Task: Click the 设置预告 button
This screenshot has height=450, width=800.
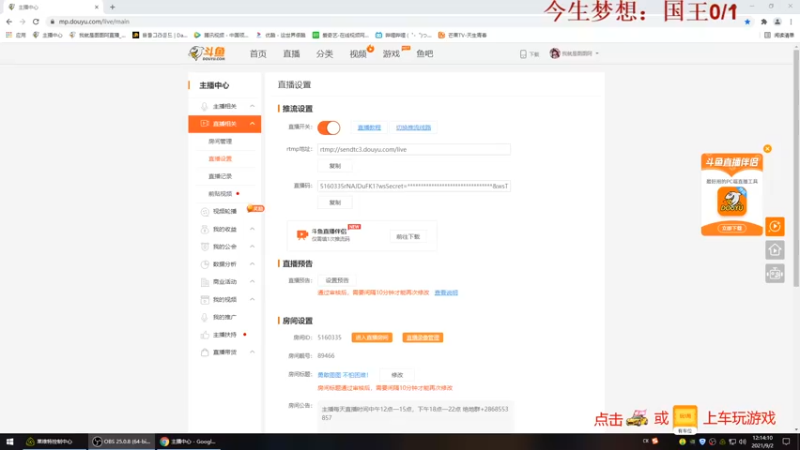Action: pyautogui.click(x=337, y=280)
